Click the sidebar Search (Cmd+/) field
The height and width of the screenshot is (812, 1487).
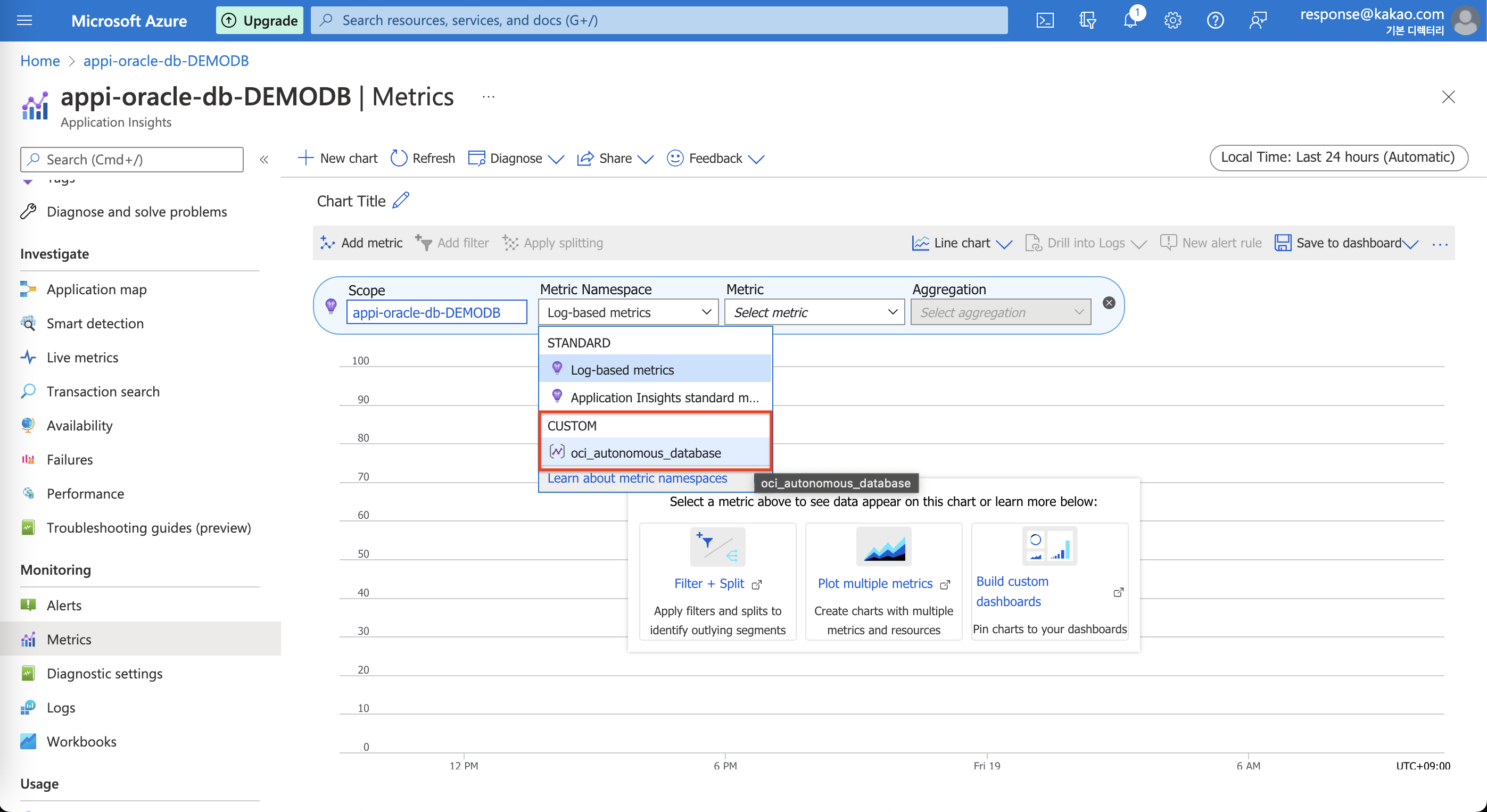tap(131, 159)
